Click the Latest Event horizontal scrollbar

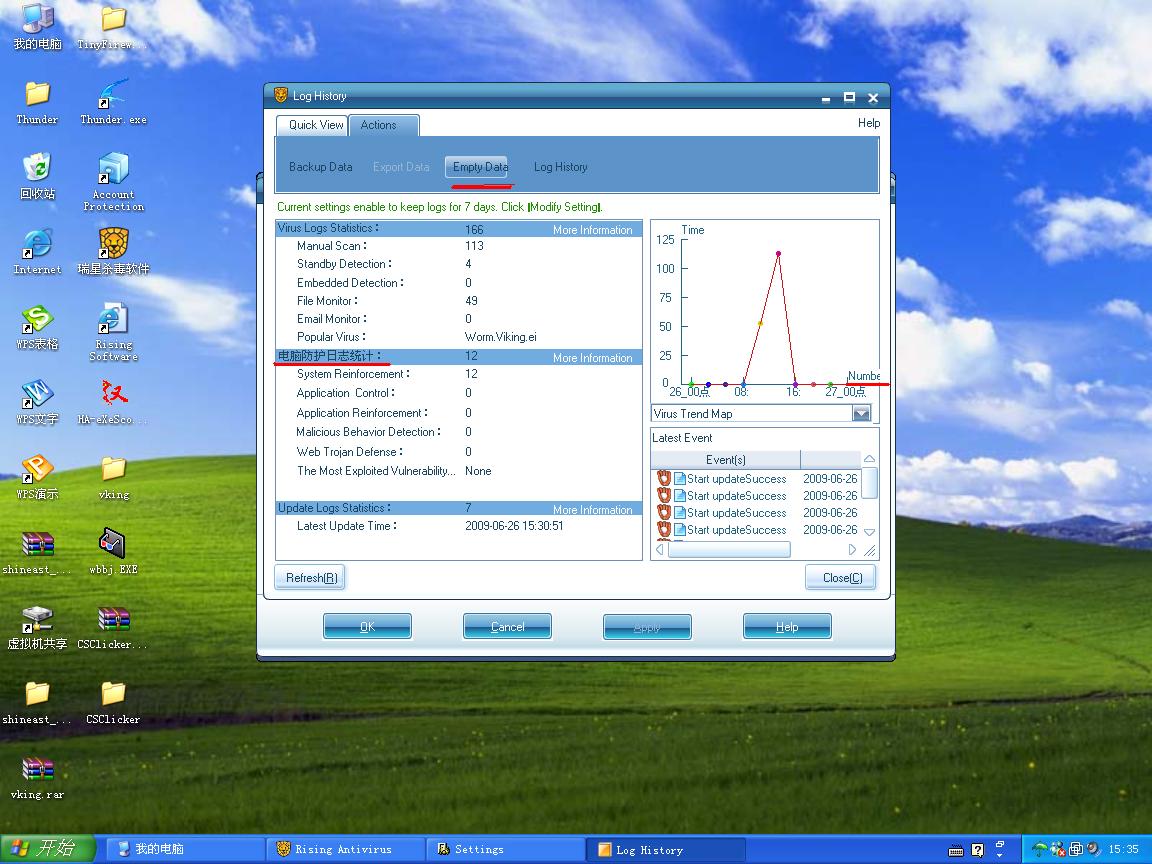[729, 550]
